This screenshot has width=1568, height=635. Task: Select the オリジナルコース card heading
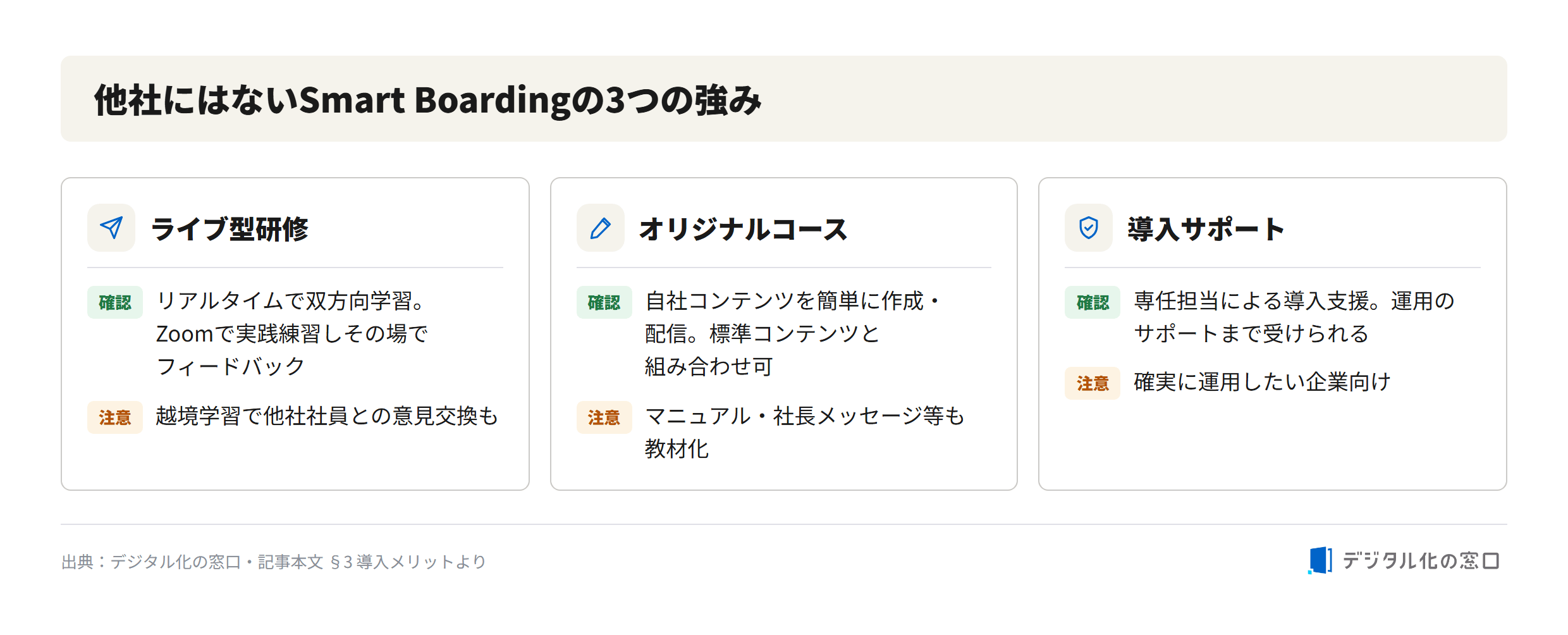coord(743,229)
